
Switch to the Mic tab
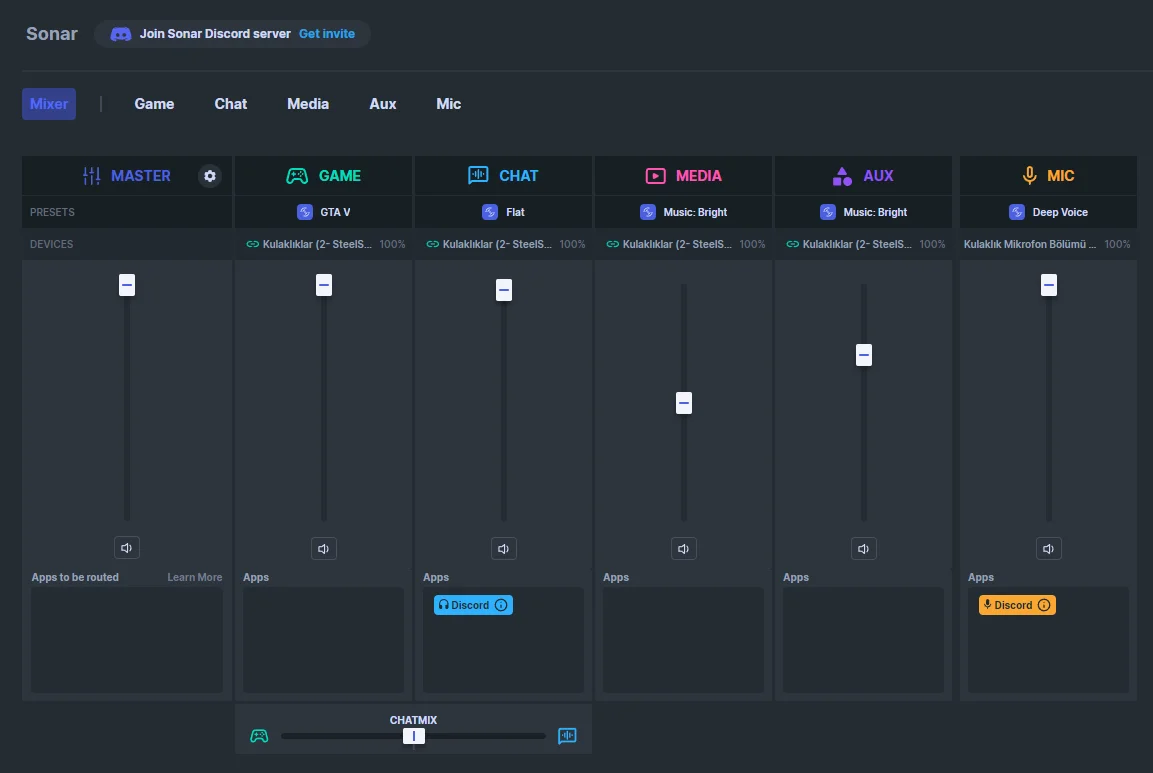point(449,104)
